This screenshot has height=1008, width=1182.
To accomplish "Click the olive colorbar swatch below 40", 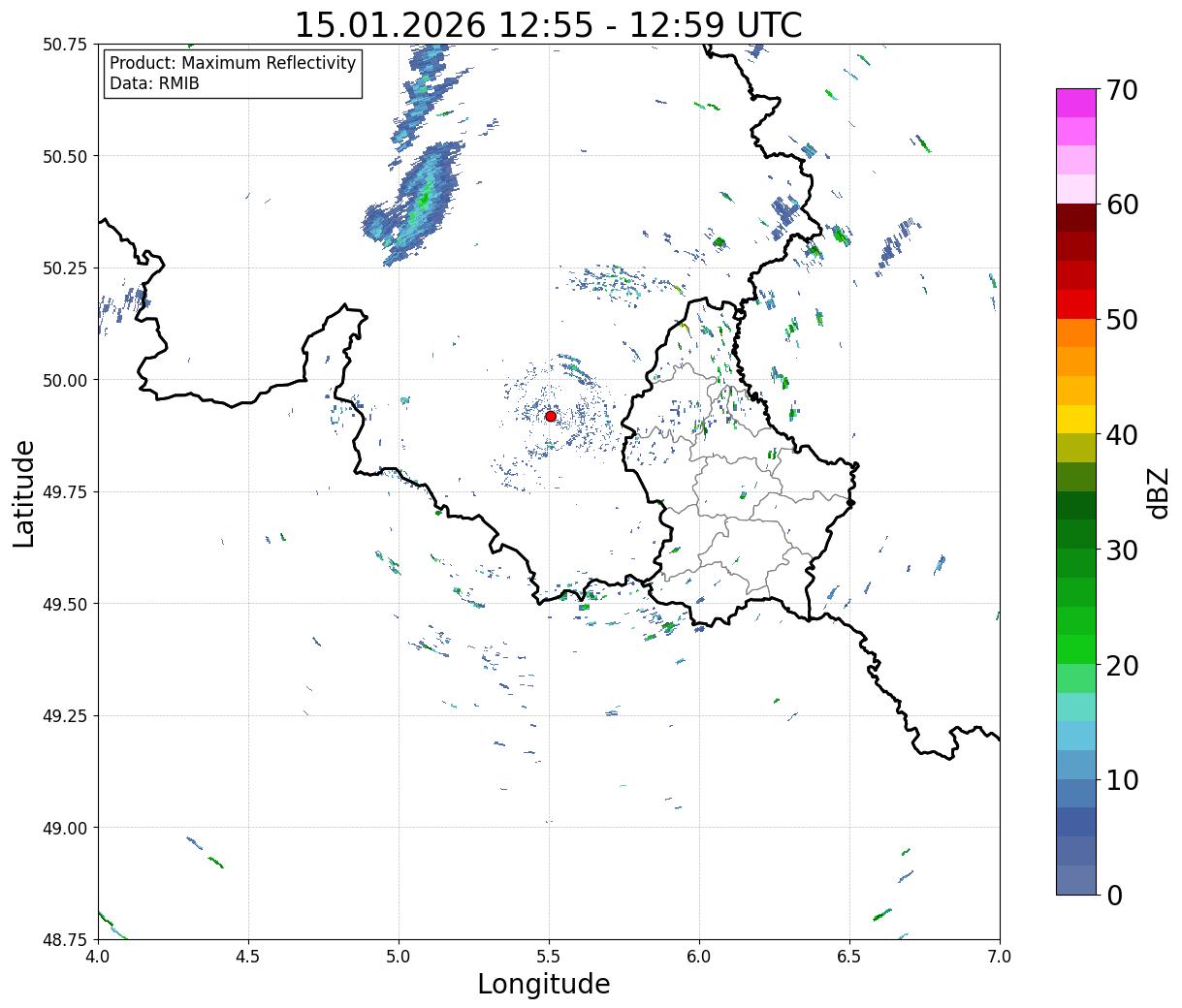I will click(1076, 448).
